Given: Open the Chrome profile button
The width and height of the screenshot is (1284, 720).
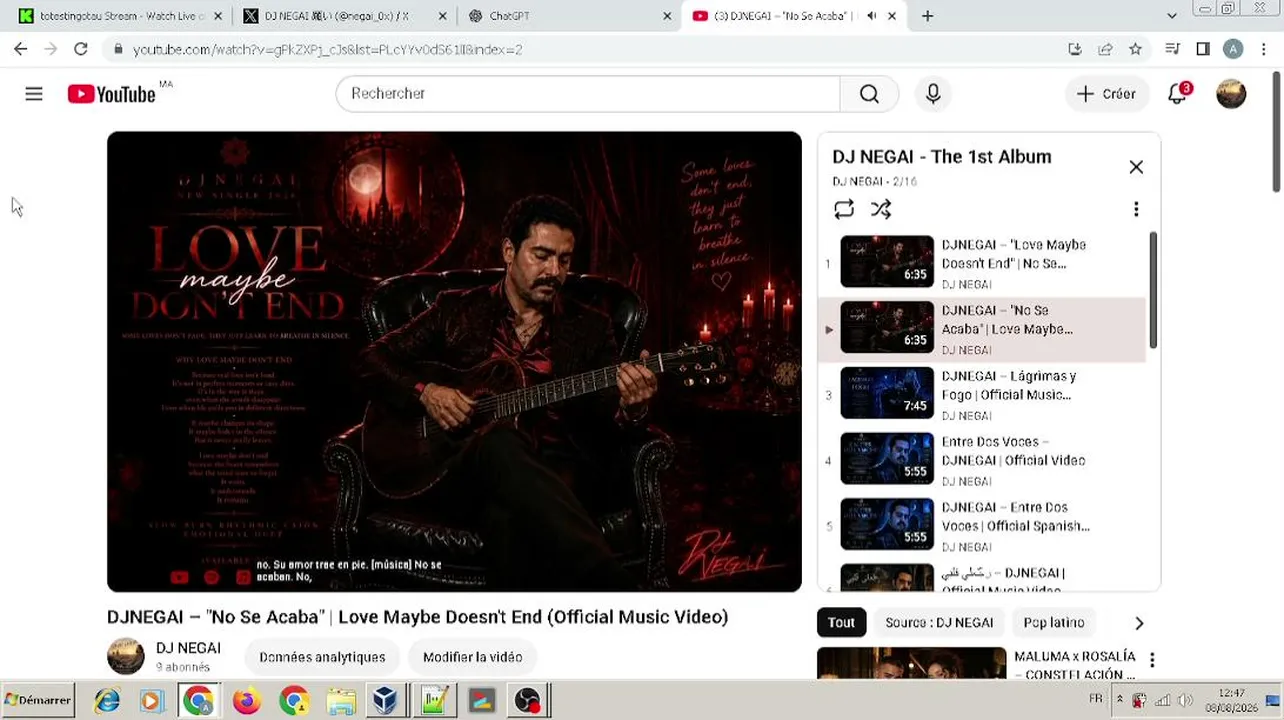Looking at the screenshot, I should [x=1233, y=49].
